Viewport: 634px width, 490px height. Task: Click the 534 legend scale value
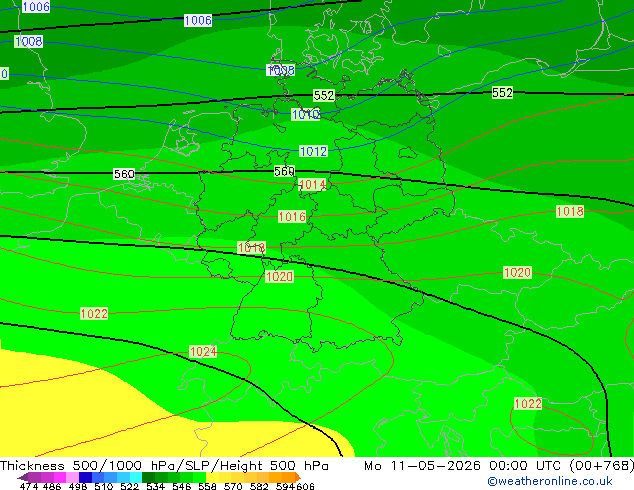click(x=155, y=486)
